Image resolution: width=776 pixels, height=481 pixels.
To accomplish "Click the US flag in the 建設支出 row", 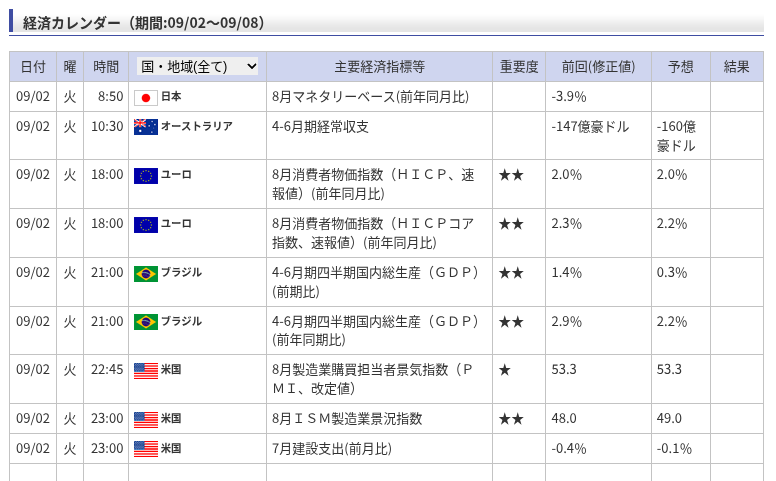I will (146, 449).
